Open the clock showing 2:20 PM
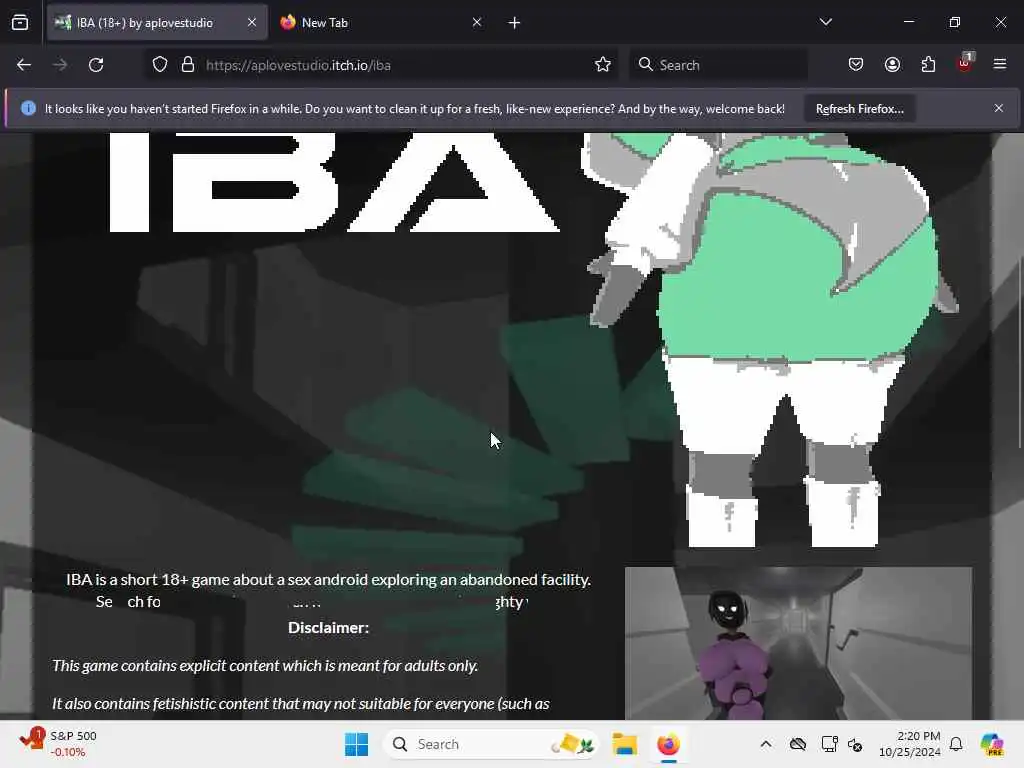 pos(909,744)
